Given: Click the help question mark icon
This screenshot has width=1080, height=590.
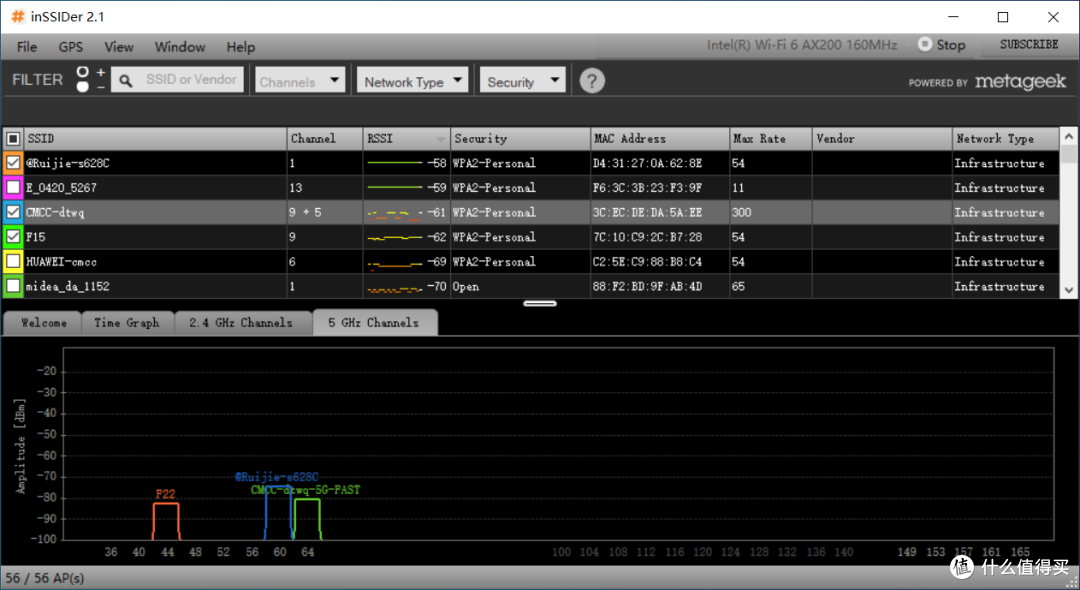Looking at the screenshot, I should (592, 81).
